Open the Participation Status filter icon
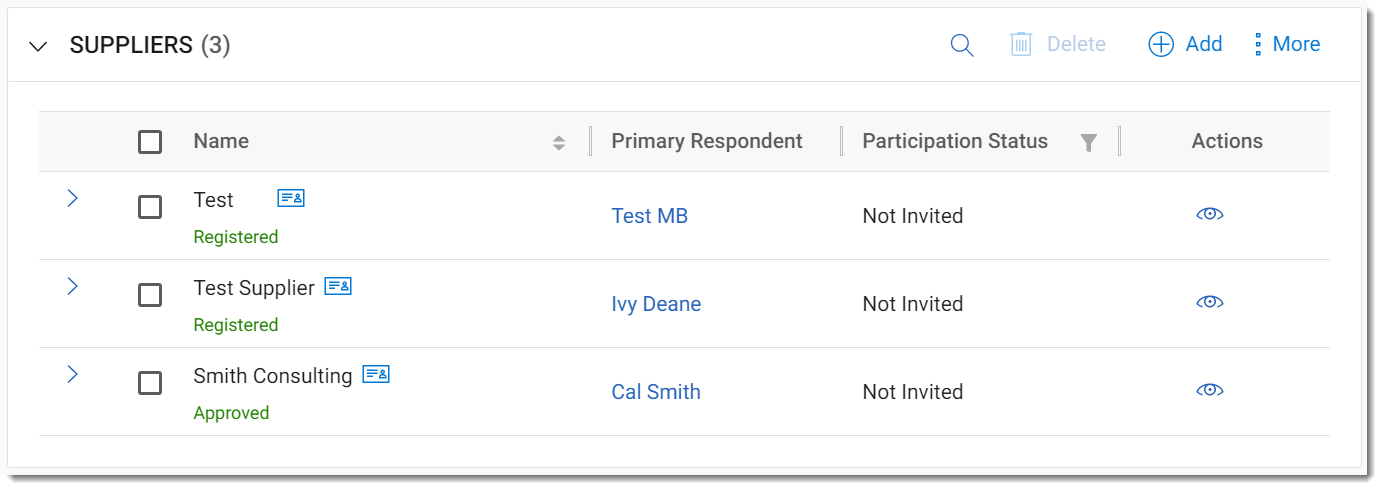The width and height of the screenshot is (1382, 490). click(1089, 143)
